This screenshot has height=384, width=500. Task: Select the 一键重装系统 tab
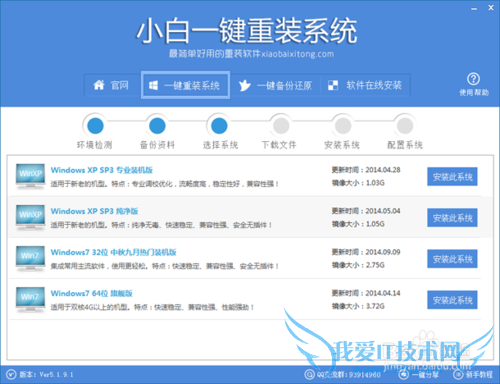point(185,85)
